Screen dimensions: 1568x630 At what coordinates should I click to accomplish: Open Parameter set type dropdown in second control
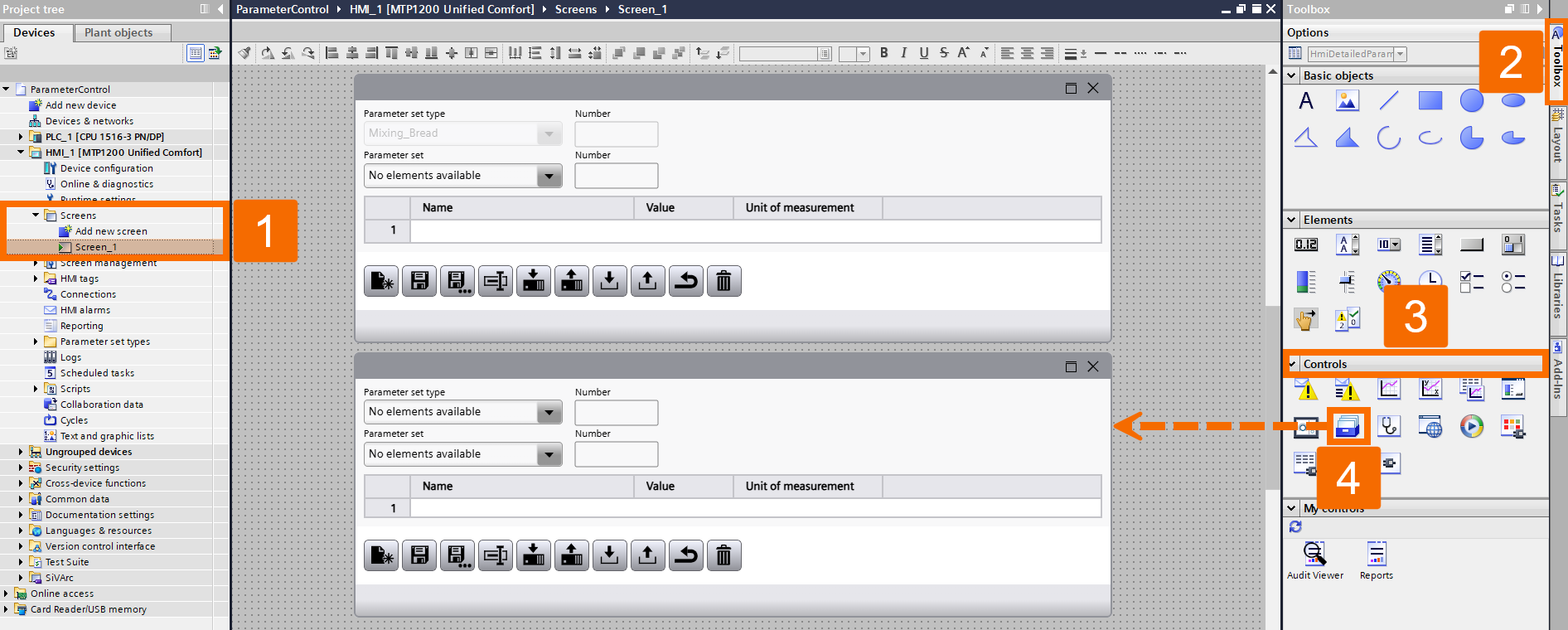(x=549, y=412)
